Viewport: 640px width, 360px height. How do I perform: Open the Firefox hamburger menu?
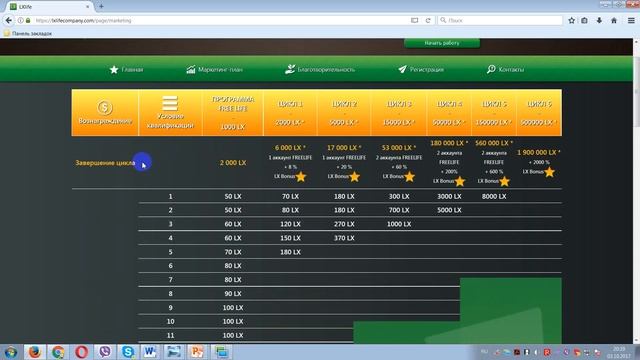pos(631,20)
